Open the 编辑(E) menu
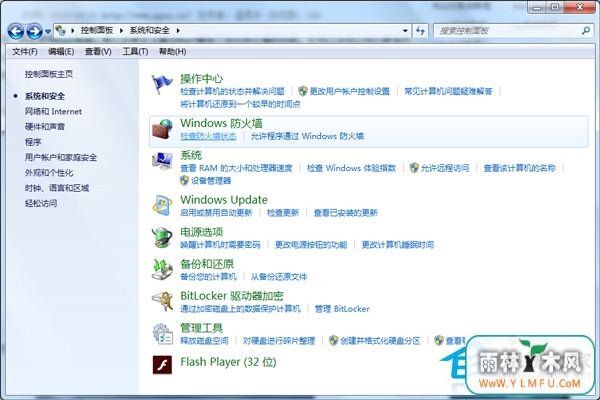 61,51
